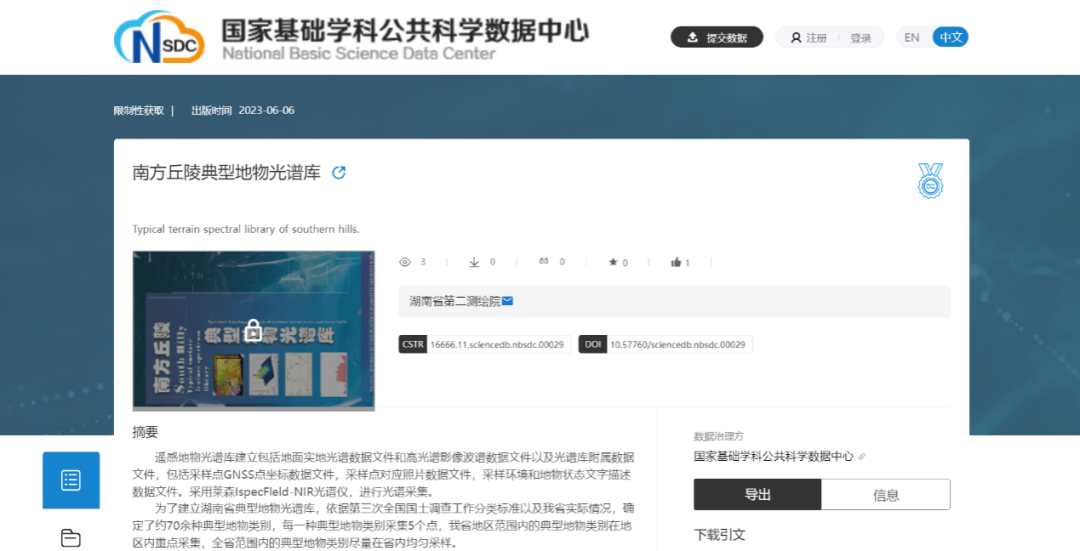Click link icon beside 国家基础学科公共科学数据中心
1080x551 pixels.
(x=862, y=457)
